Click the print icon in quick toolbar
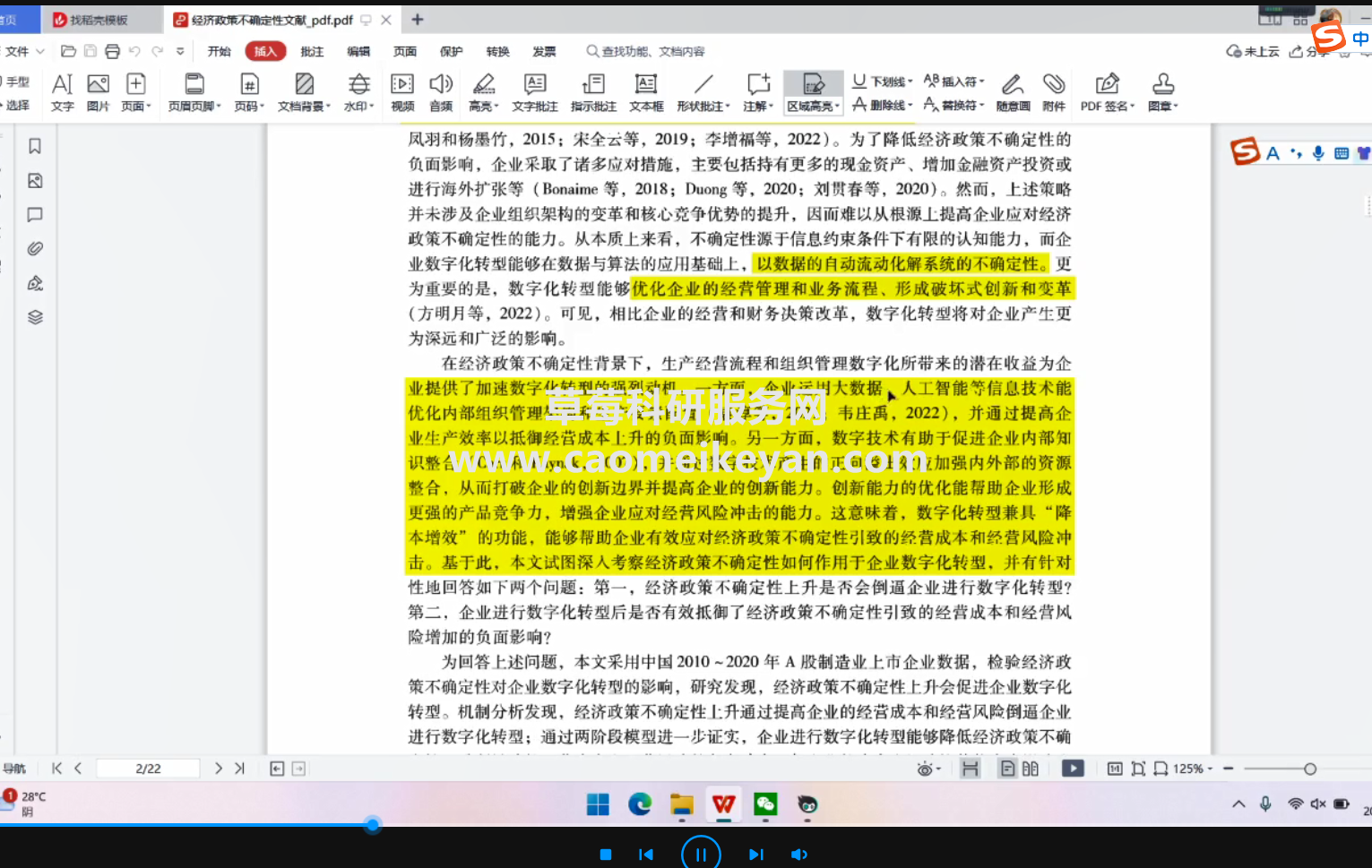 pos(112,51)
